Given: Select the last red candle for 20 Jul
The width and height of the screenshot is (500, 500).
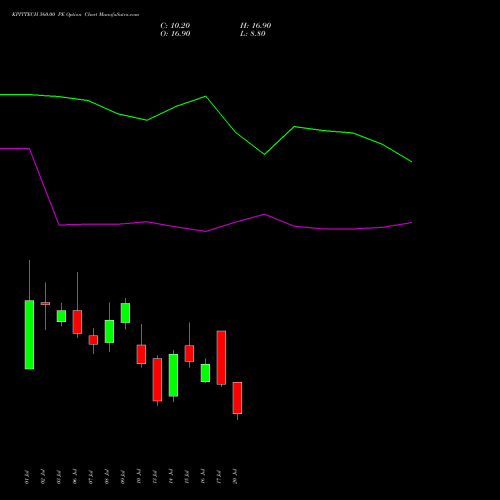Looking at the screenshot, I should point(237,398).
